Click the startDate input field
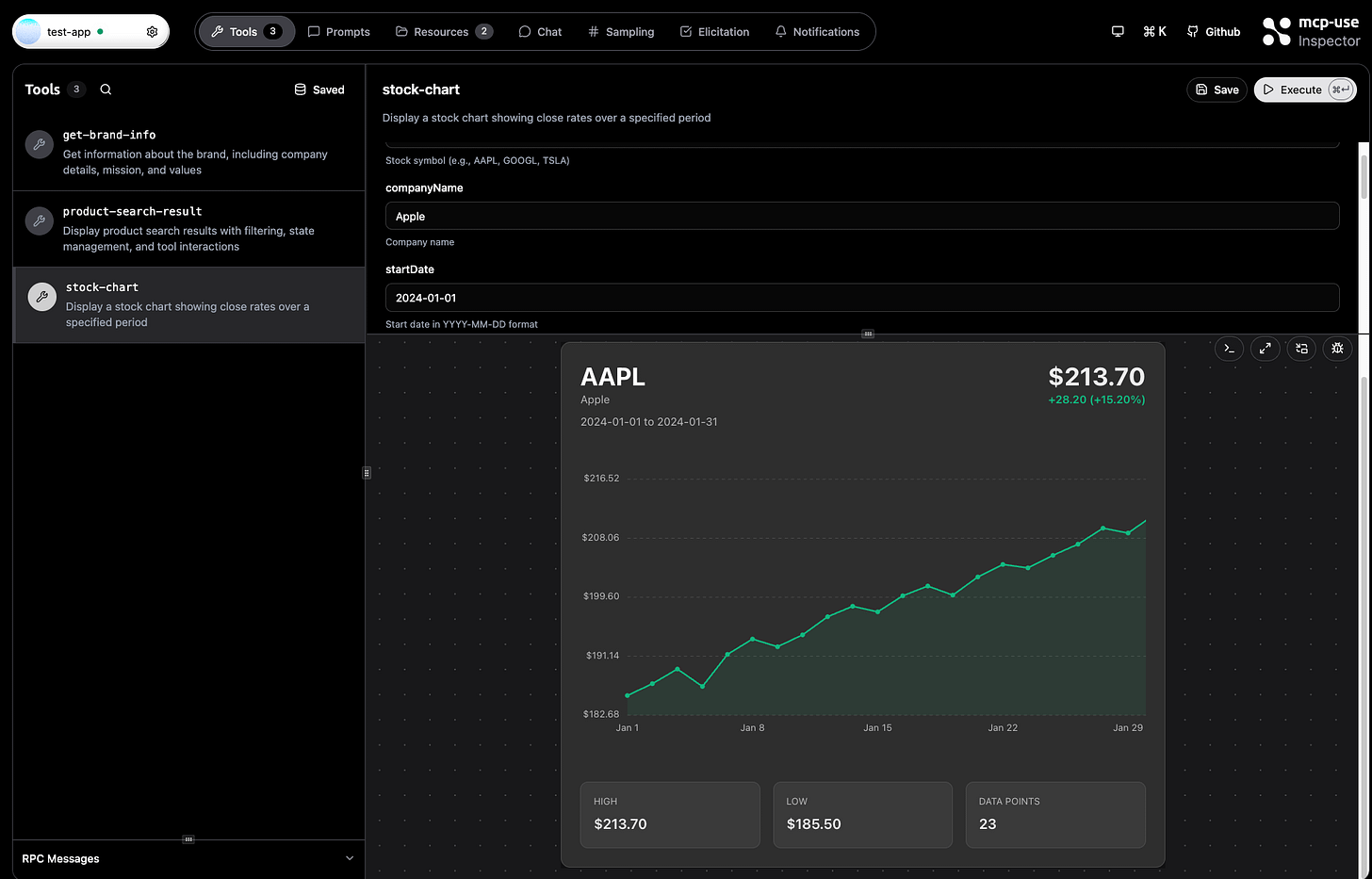1372x879 pixels. point(862,298)
